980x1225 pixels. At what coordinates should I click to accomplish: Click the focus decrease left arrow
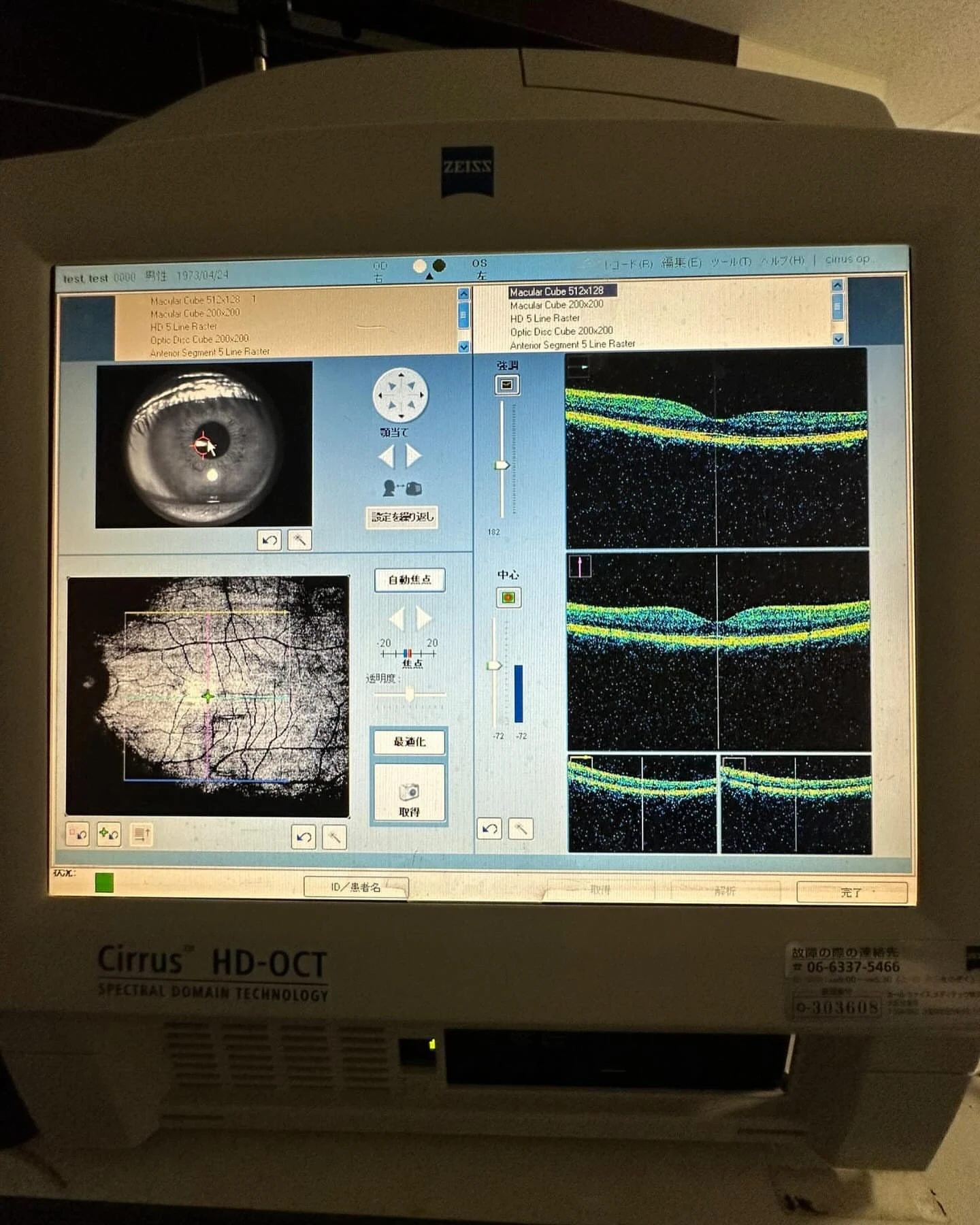click(396, 619)
